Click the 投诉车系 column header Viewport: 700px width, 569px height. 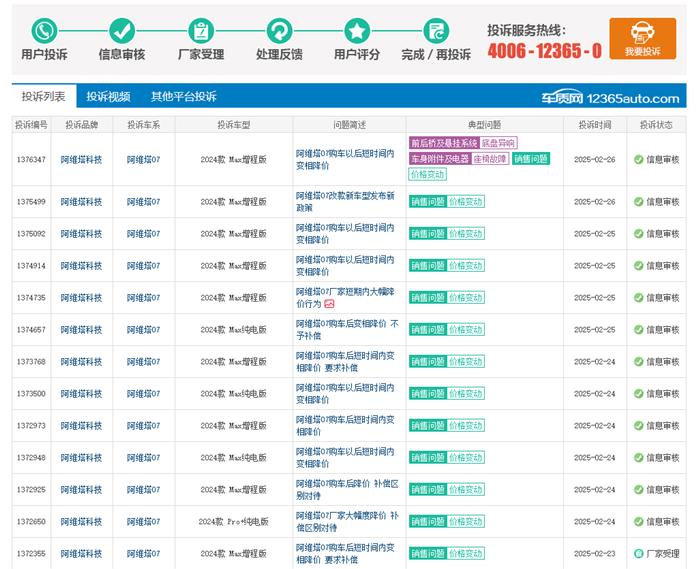[x=144, y=125]
